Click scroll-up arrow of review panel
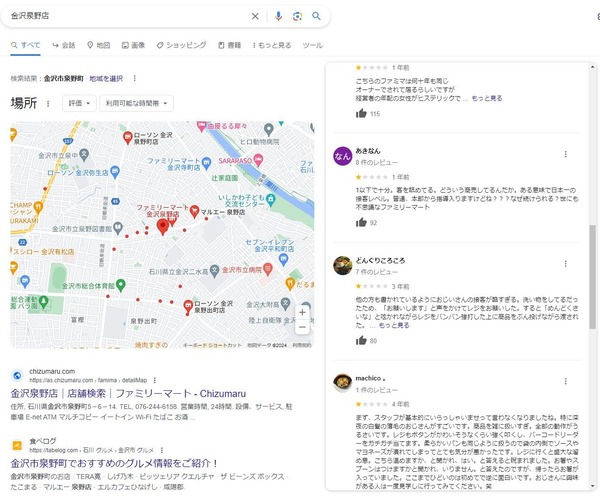The width and height of the screenshot is (600, 497). [592, 67]
